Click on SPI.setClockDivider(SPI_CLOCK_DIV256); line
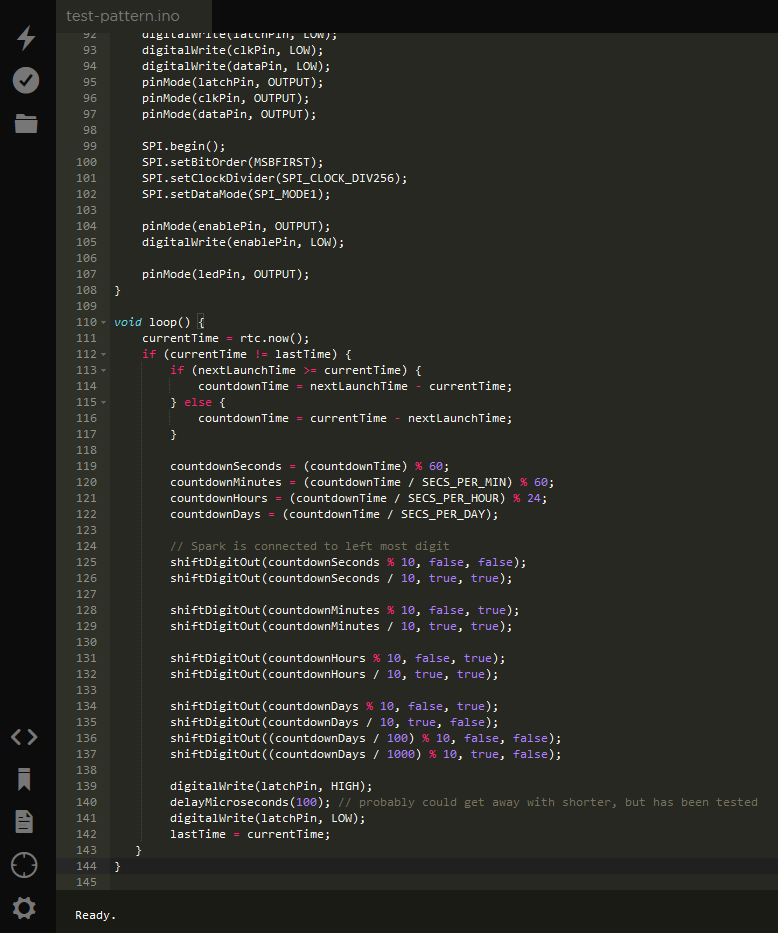 pyautogui.click(x=274, y=179)
